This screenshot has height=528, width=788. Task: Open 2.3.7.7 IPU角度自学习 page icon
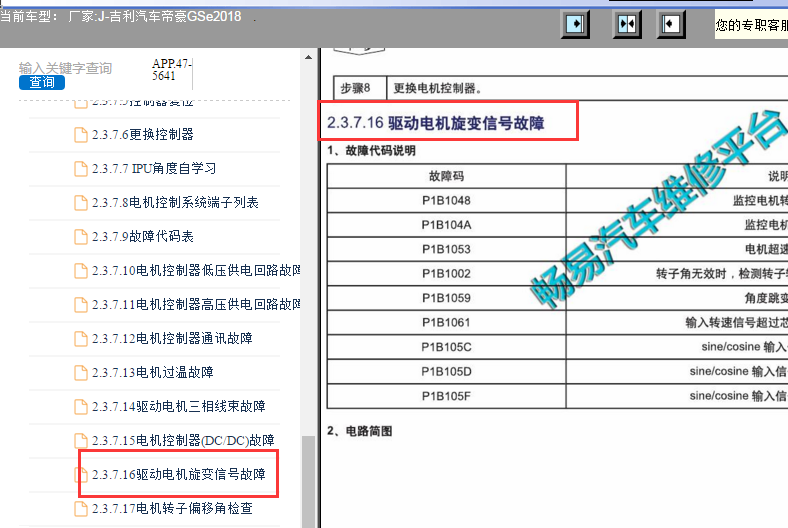(x=81, y=169)
